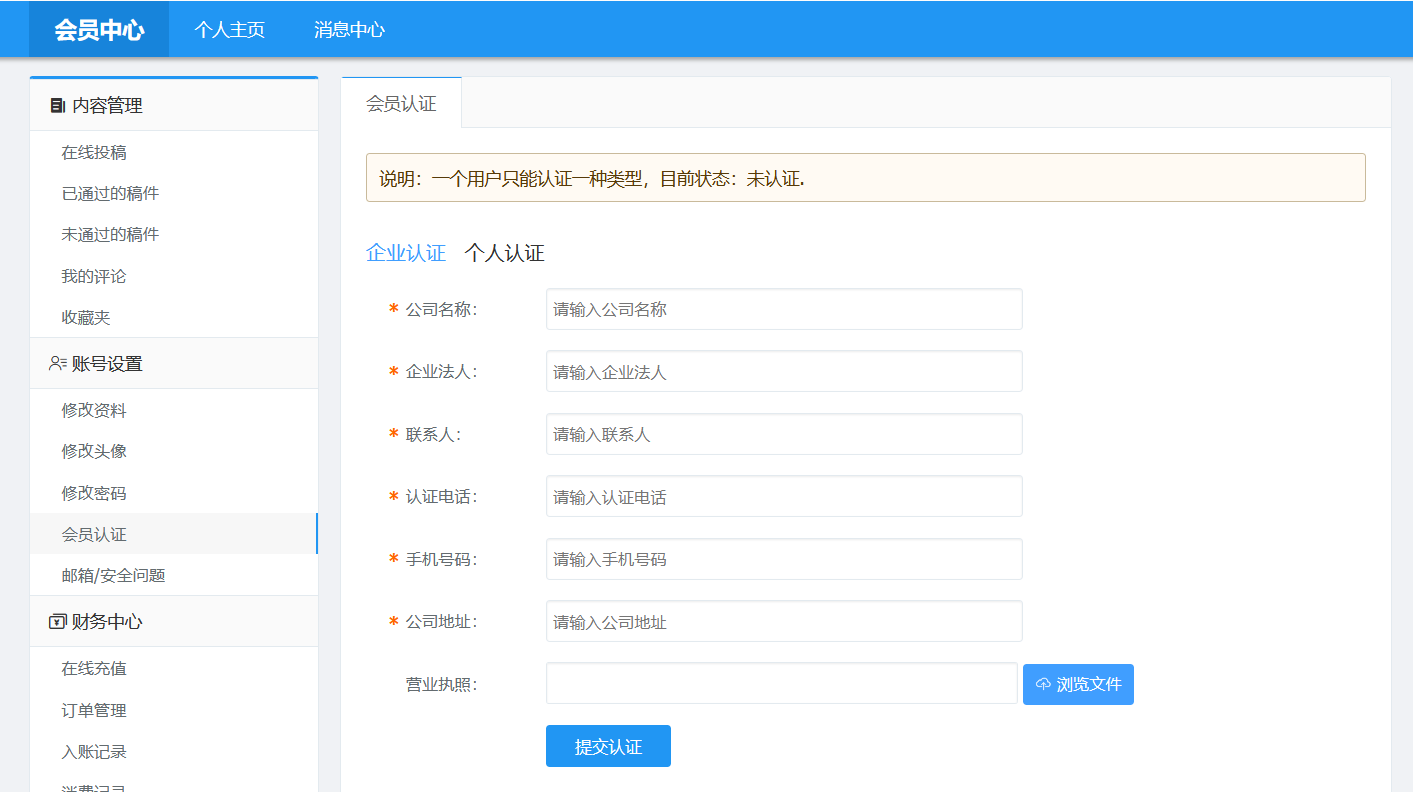Click the 会员中心 logo title

click(x=99, y=30)
